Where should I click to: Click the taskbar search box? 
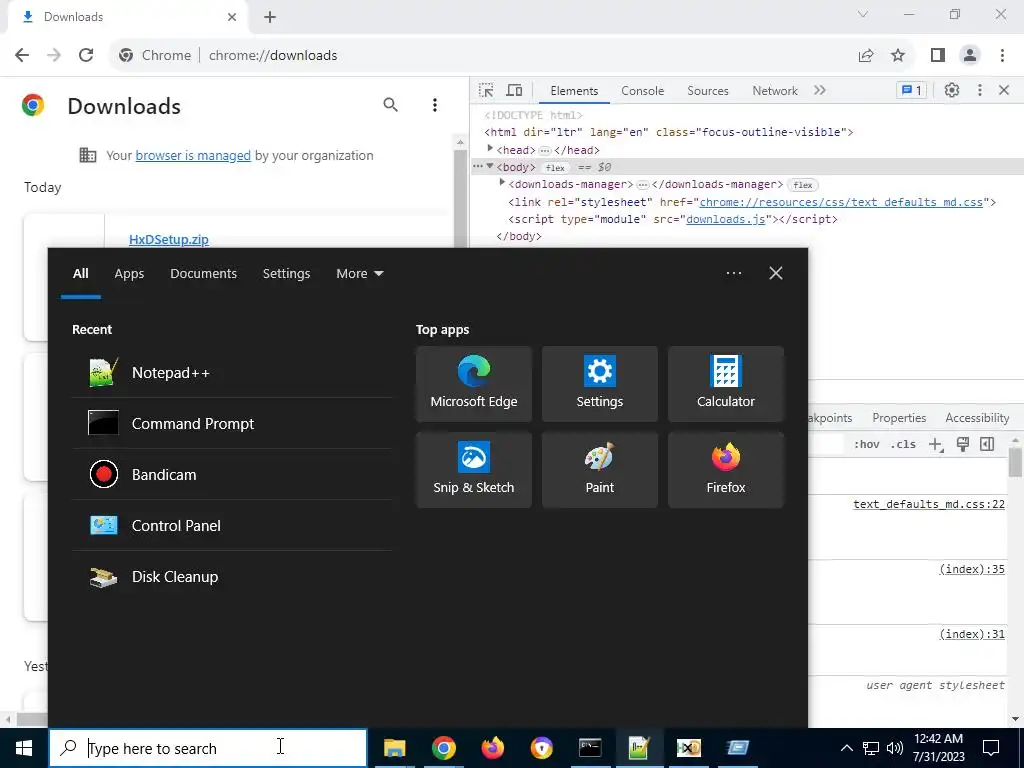(208, 748)
